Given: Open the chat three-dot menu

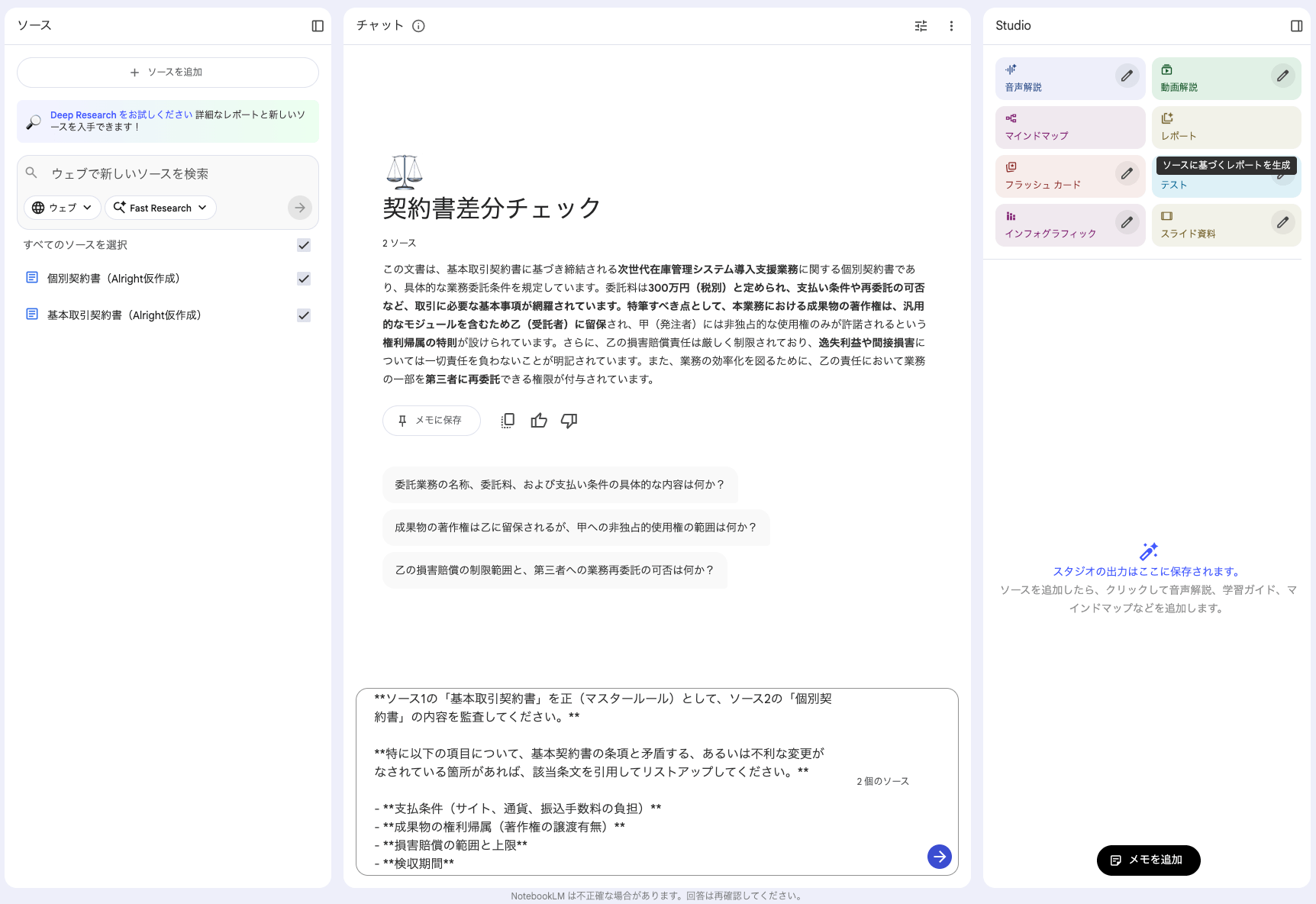Looking at the screenshot, I should click(951, 25).
